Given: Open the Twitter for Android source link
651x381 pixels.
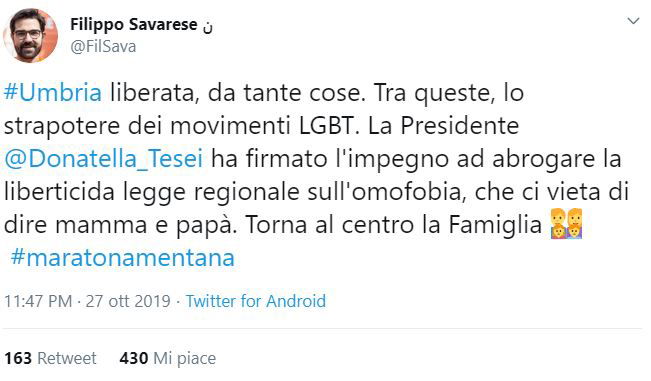Looking at the screenshot, I should click(256, 301).
